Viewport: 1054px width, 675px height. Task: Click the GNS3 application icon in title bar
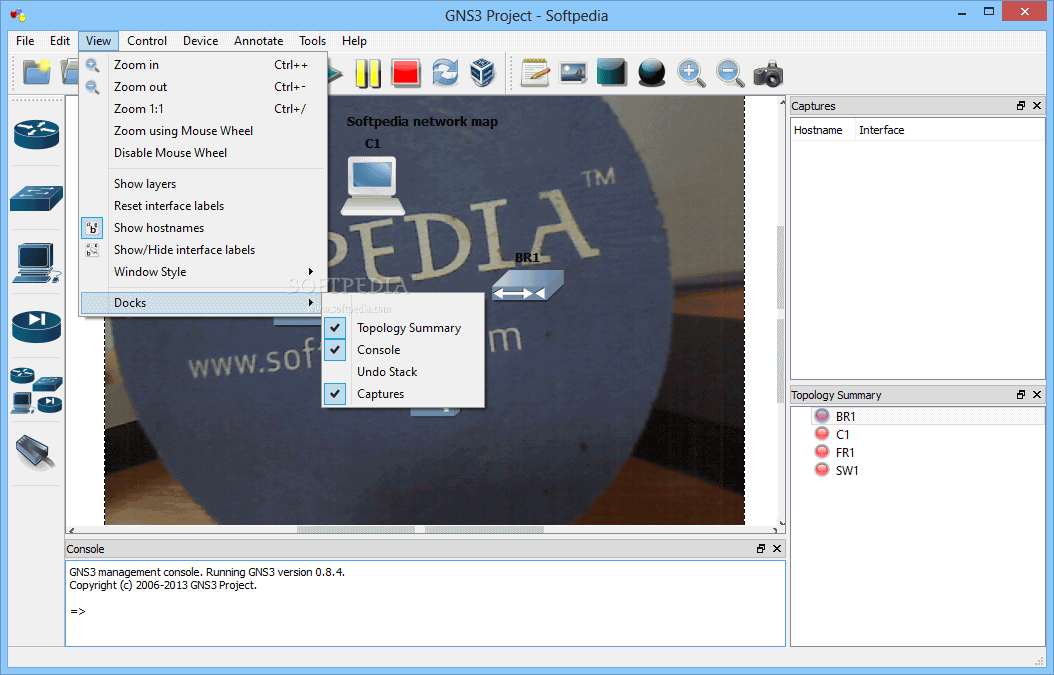pos(17,14)
